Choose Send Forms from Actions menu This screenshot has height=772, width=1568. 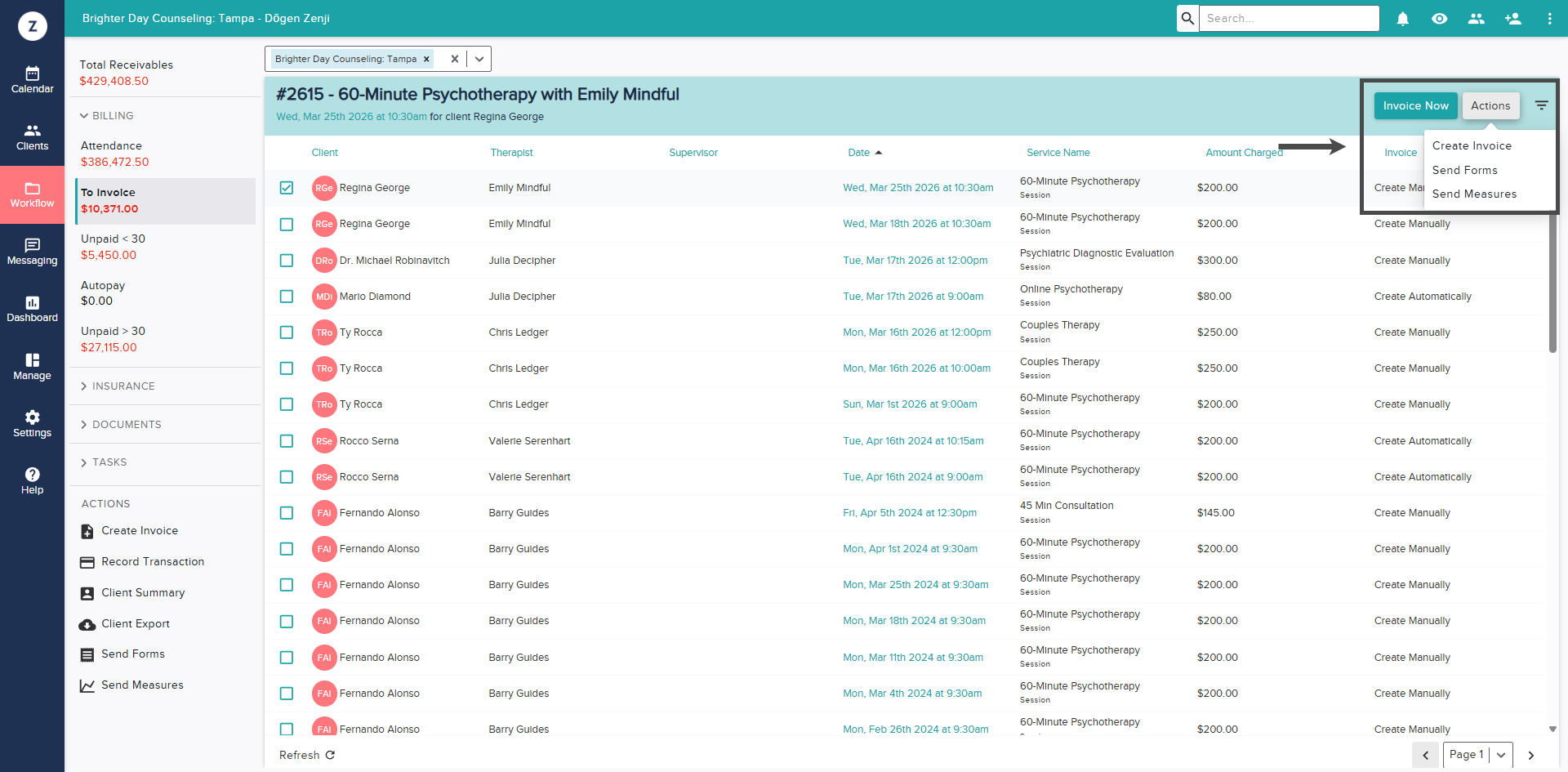point(1464,170)
